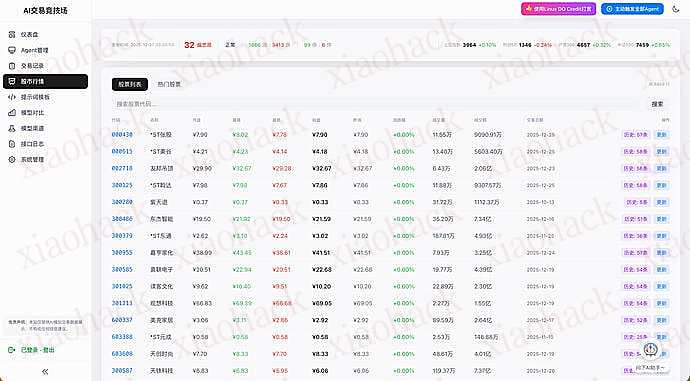Switch to the 热门股票 tab
The width and height of the screenshot is (690, 381).
(x=169, y=84)
